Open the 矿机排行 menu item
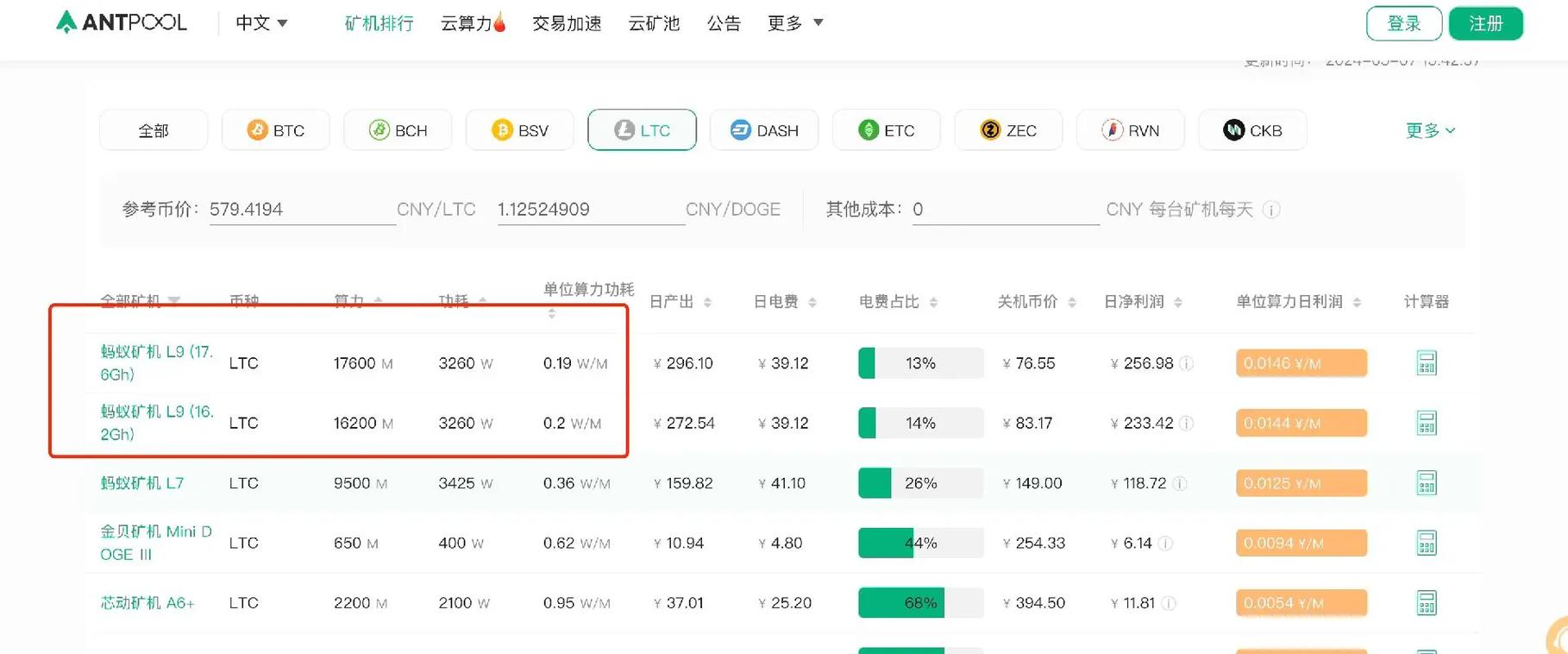1568x654 pixels. point(379,23)
